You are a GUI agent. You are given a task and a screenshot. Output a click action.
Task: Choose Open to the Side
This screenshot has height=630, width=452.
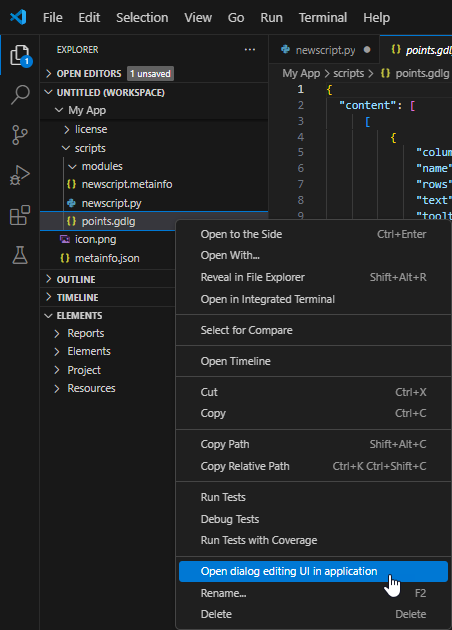pyautogui.click(x=313, y=234)
